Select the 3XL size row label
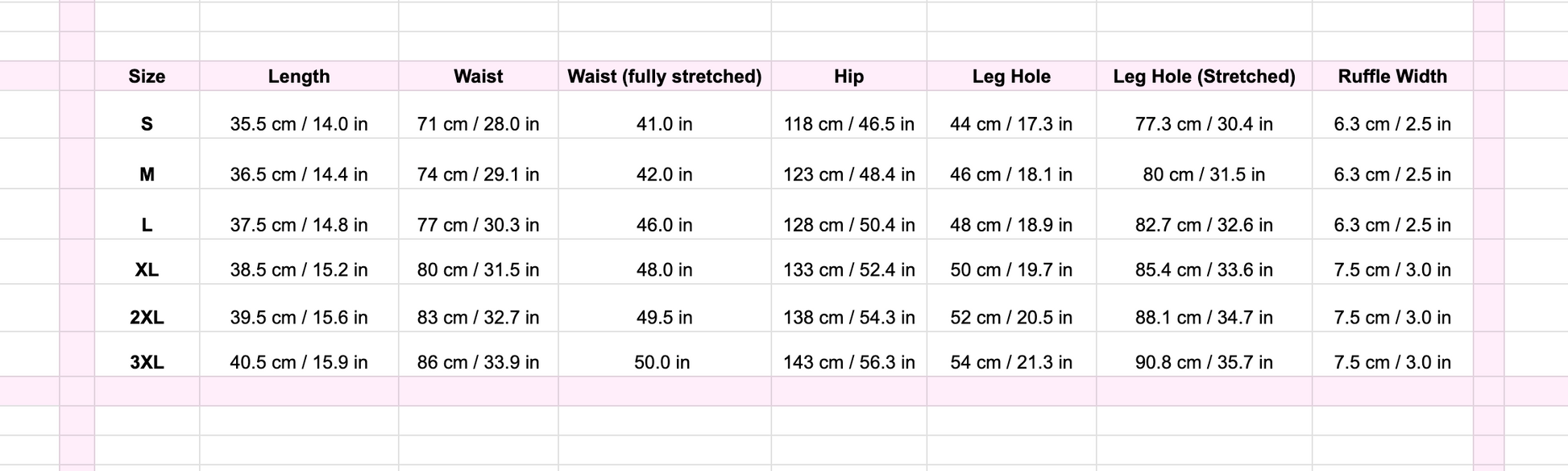The width and height of the screenshot is (1568, 471). [147, 362]
